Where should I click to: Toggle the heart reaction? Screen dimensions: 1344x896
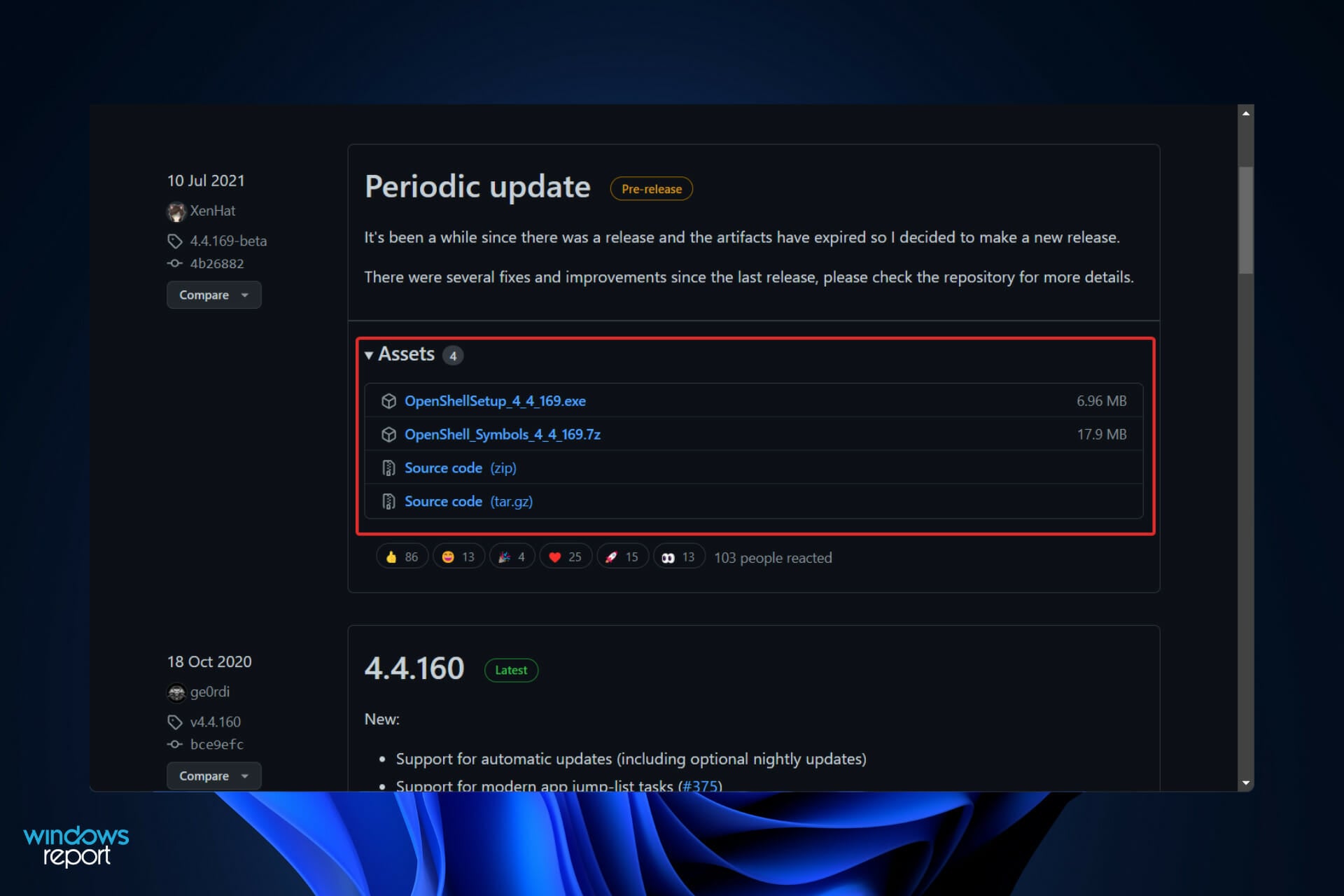coord(566,556)
